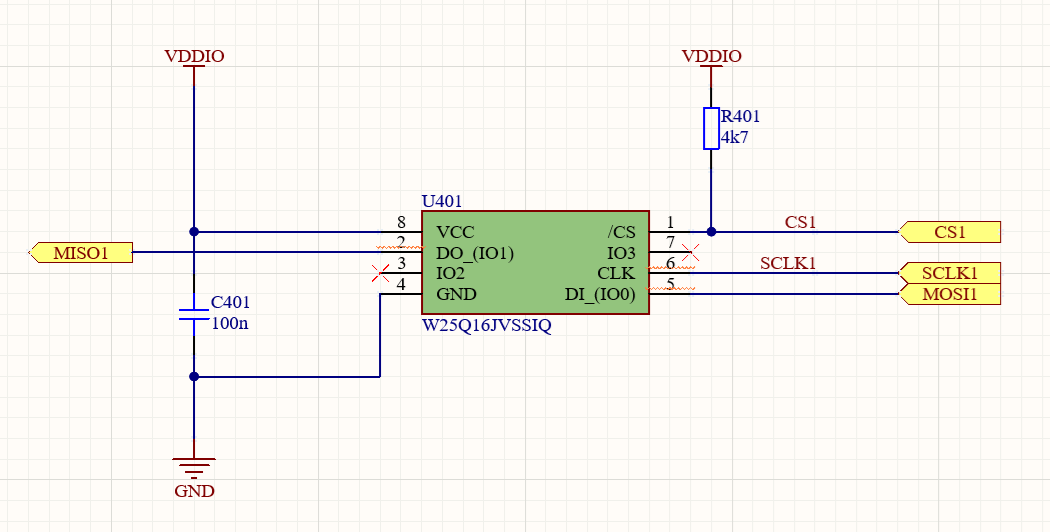Click the no-connect cross on pin 3
Image resolution: width=1050 pixels, height=532 pixels.
[380, 273]
